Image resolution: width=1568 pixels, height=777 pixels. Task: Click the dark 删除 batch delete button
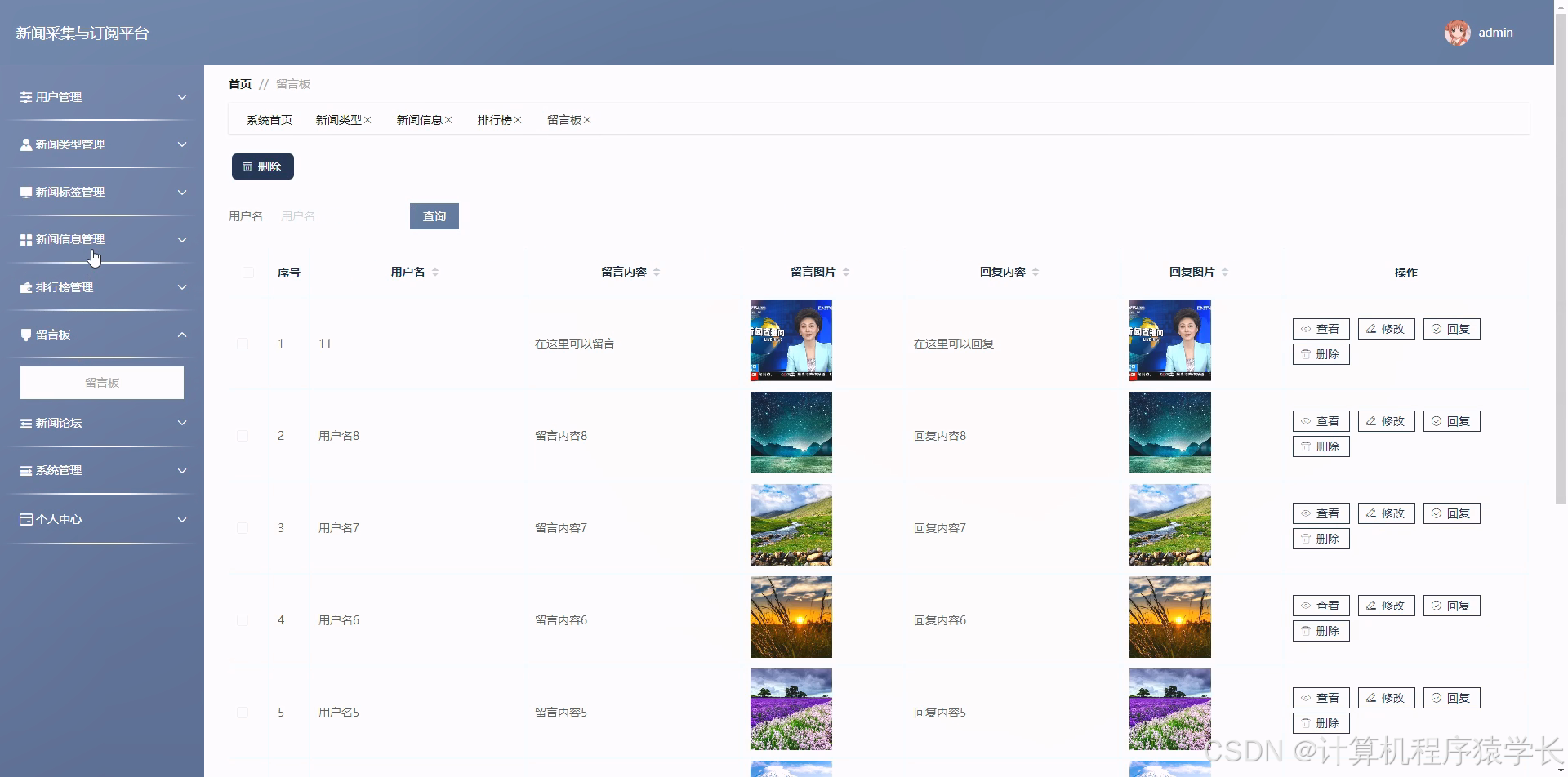click(x=263, y=166)
